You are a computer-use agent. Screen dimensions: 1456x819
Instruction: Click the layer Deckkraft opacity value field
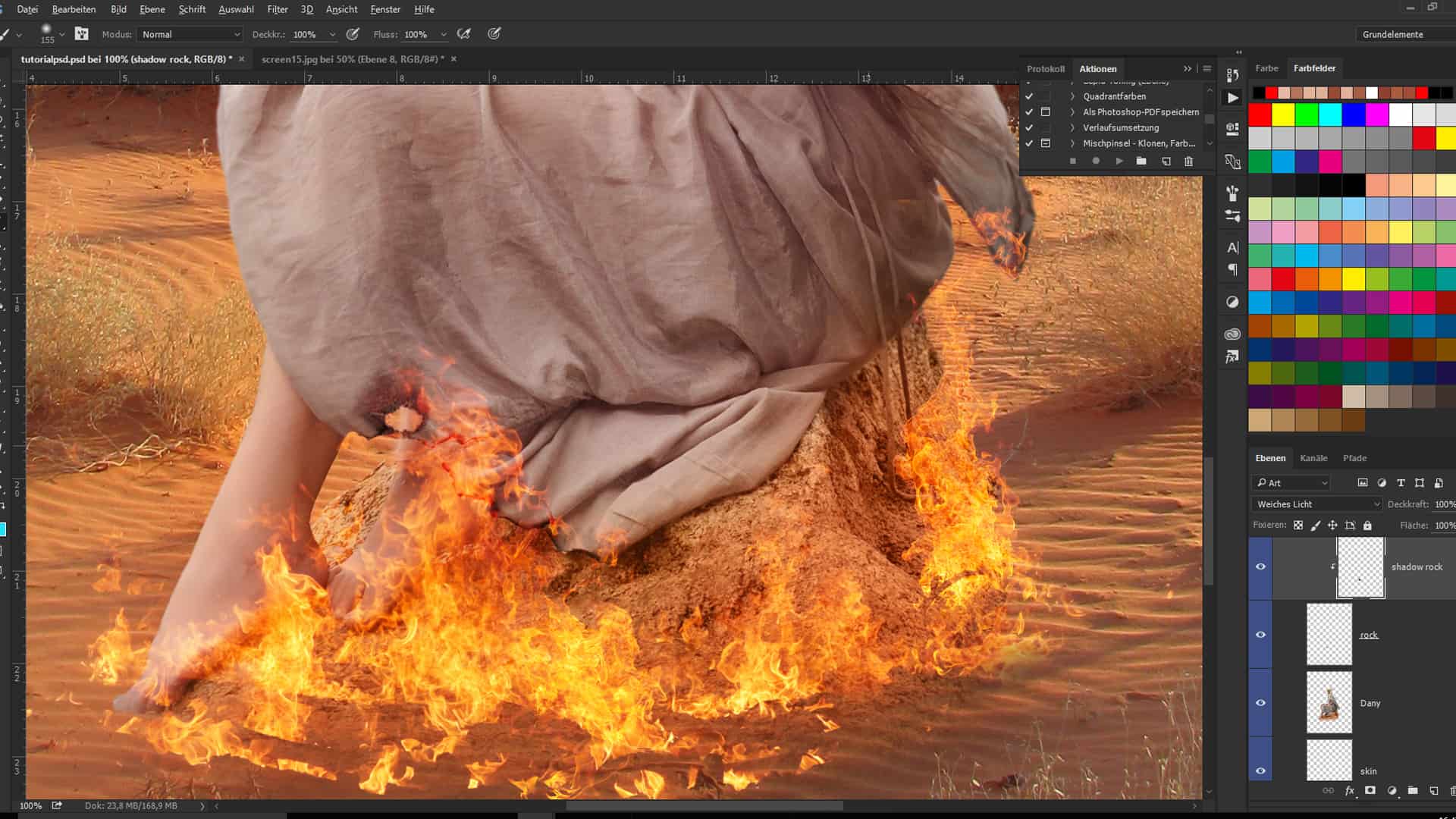click(1444, 504)
